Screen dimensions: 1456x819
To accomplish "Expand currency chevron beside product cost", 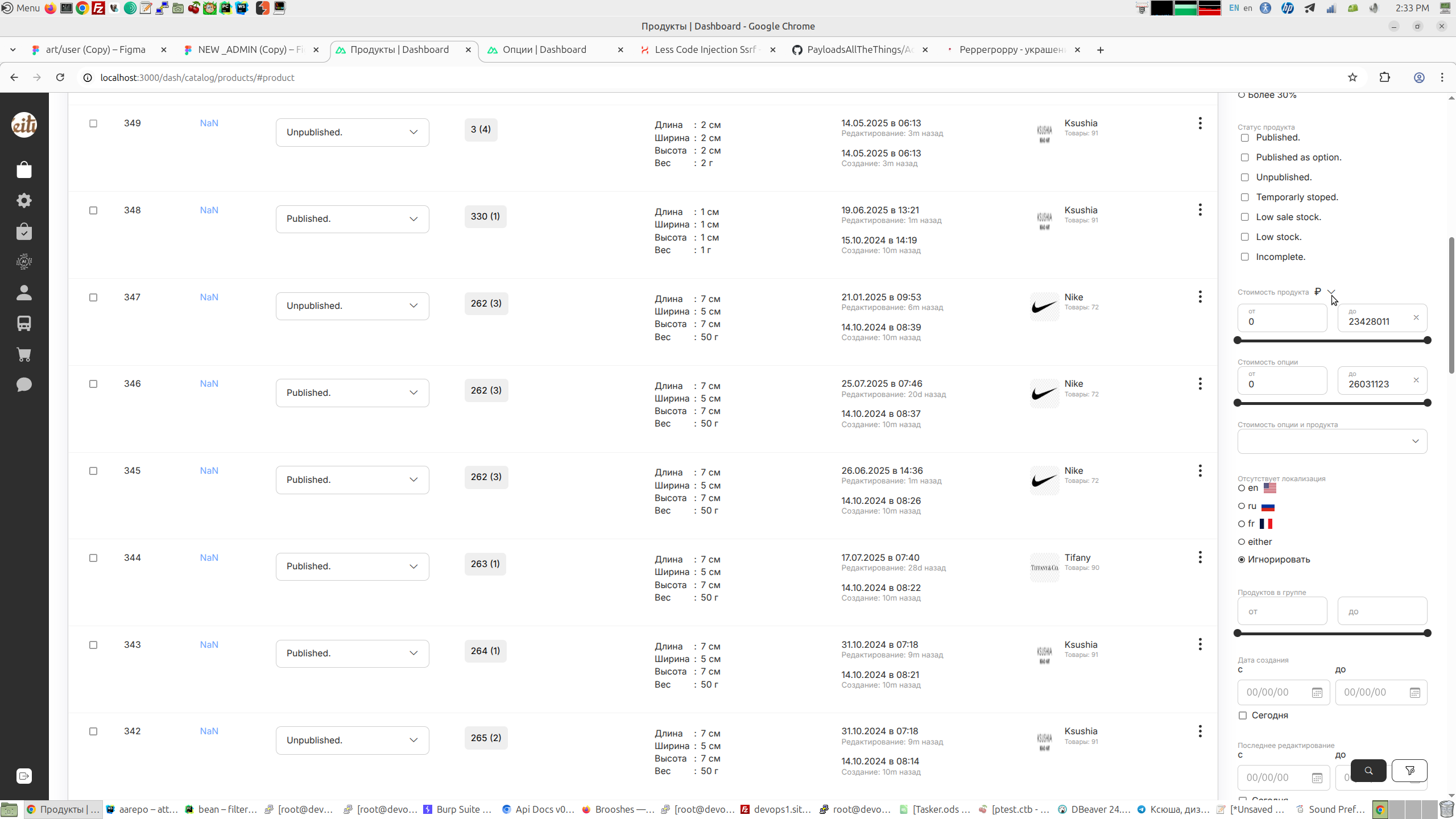I will pos(1331,292).
